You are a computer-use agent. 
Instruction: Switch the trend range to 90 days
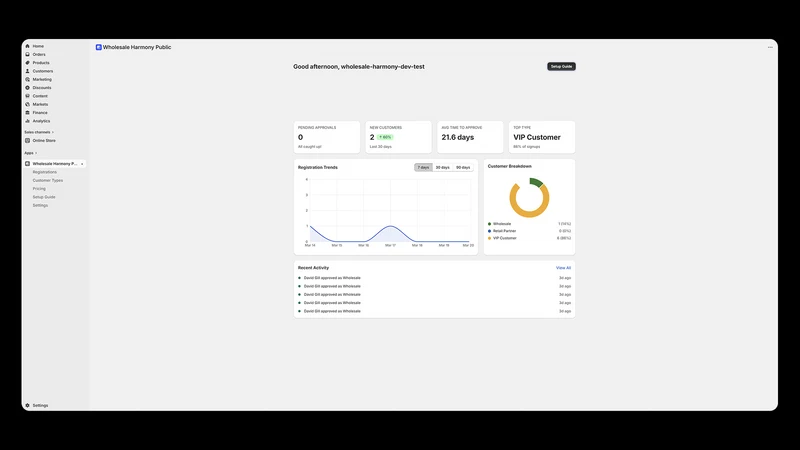pos(463,167)
